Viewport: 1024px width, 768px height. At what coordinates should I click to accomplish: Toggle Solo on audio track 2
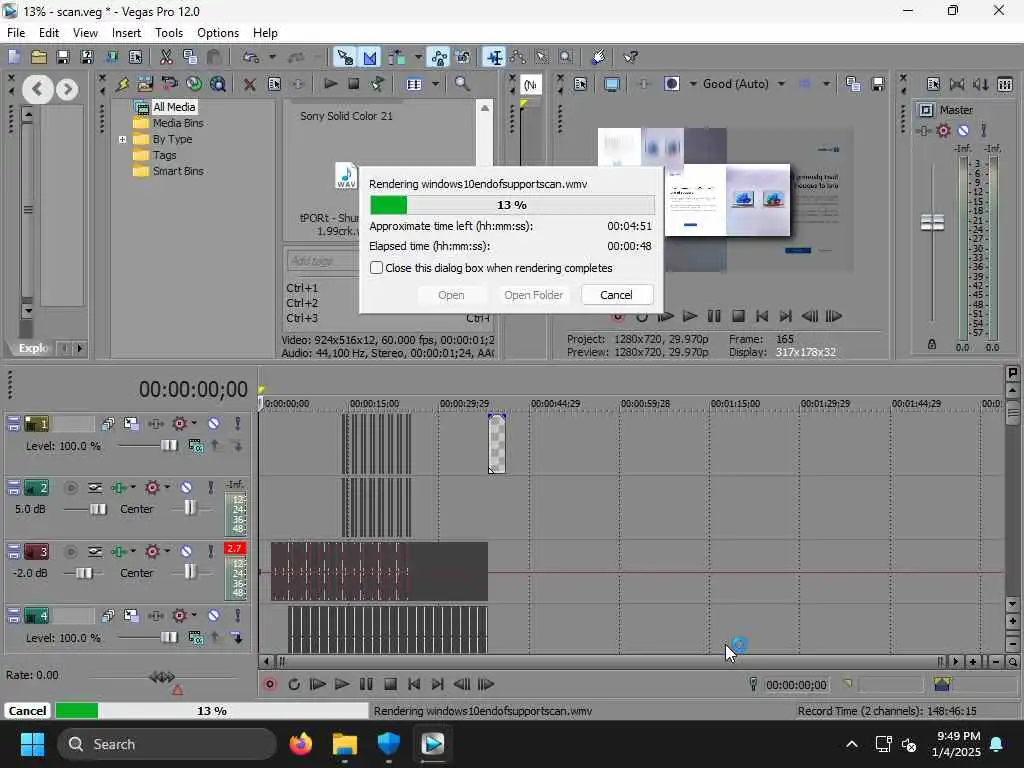pyautogui.click(x=210, y=488)
